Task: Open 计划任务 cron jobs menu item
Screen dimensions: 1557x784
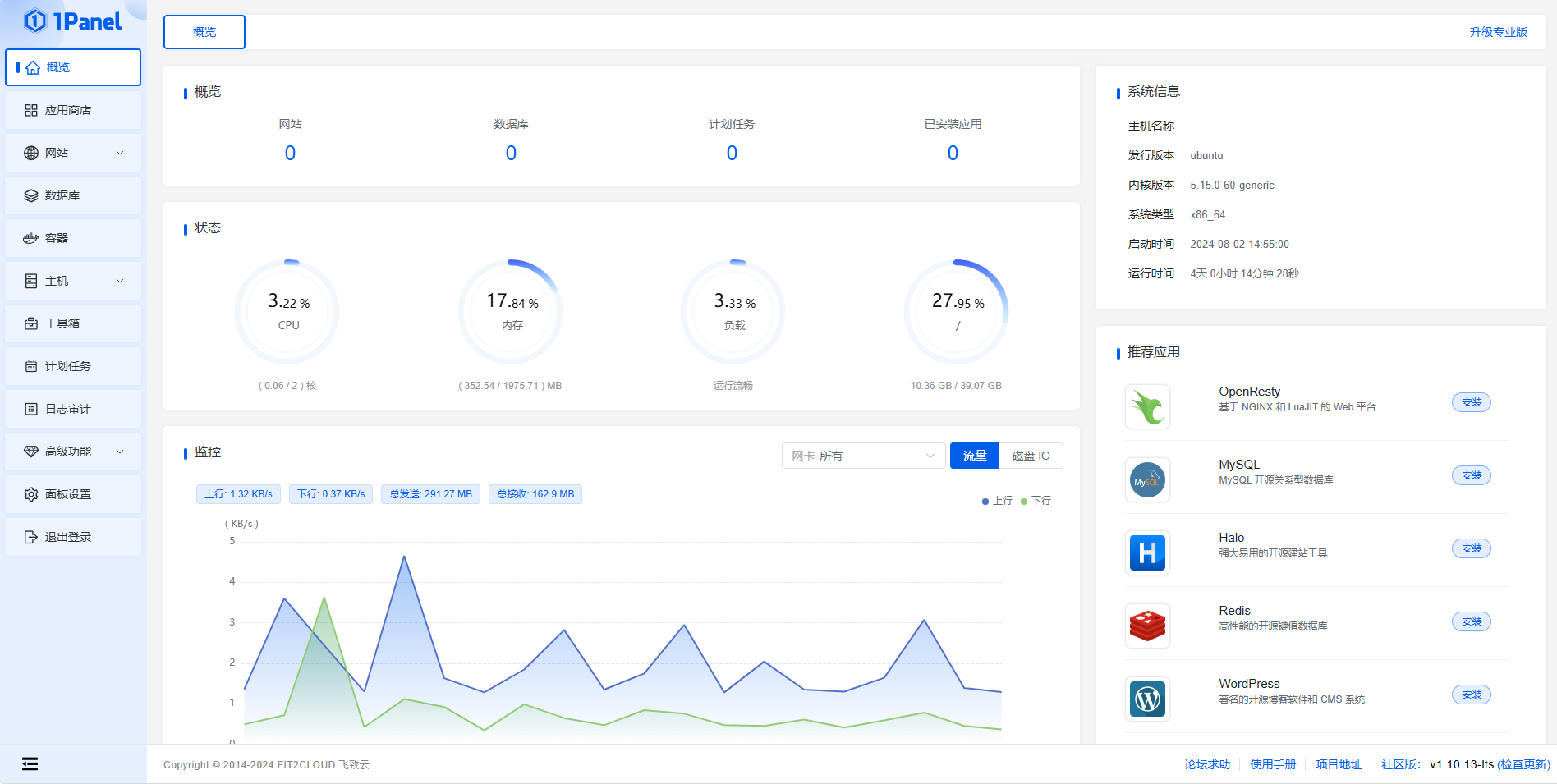Action: coord(67,366)
